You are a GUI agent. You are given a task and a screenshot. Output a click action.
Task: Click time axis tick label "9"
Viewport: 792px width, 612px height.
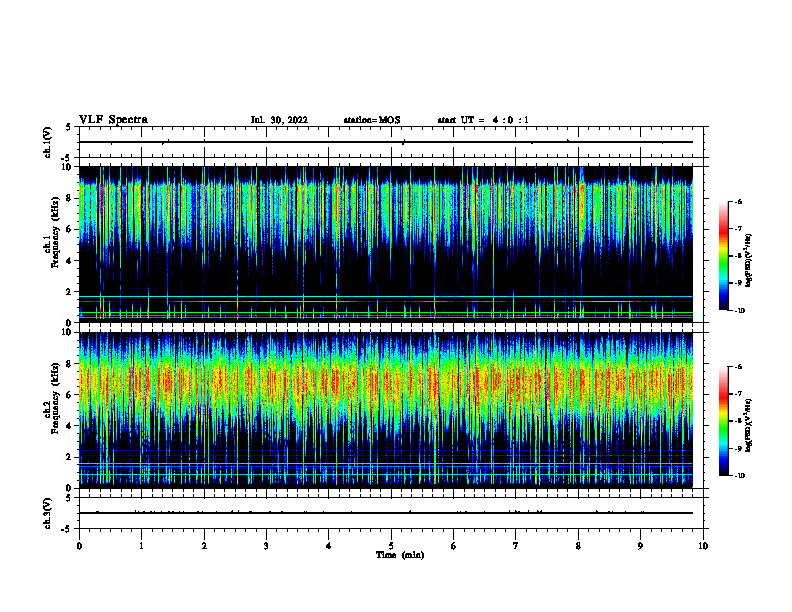pos(640,546)
